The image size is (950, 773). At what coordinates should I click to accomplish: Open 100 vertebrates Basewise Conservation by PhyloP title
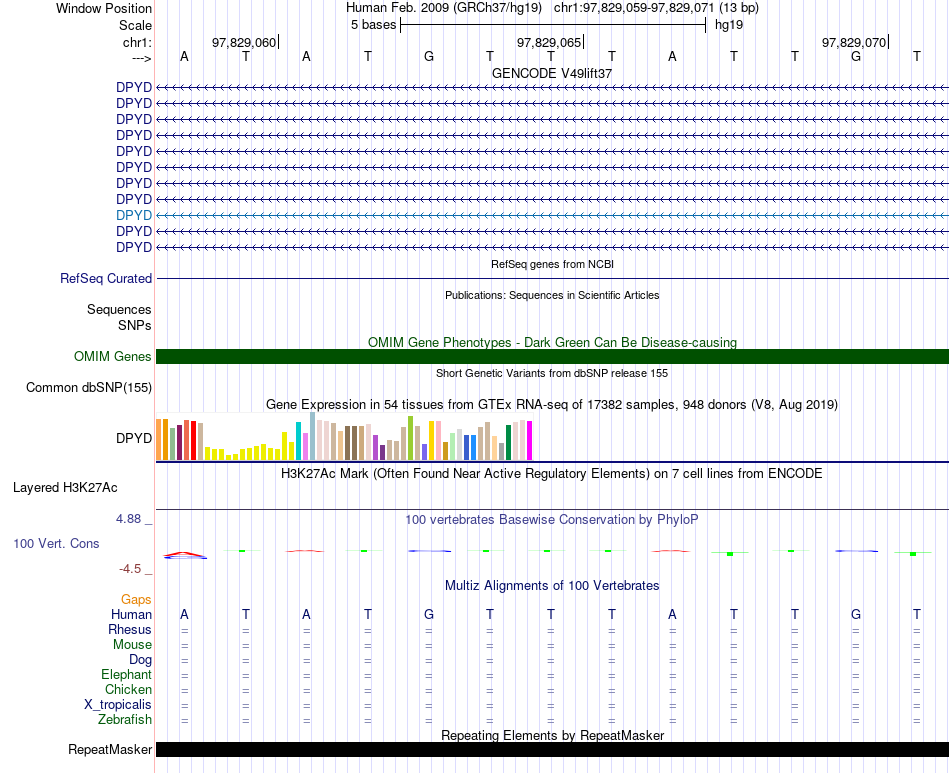point(552,520)
